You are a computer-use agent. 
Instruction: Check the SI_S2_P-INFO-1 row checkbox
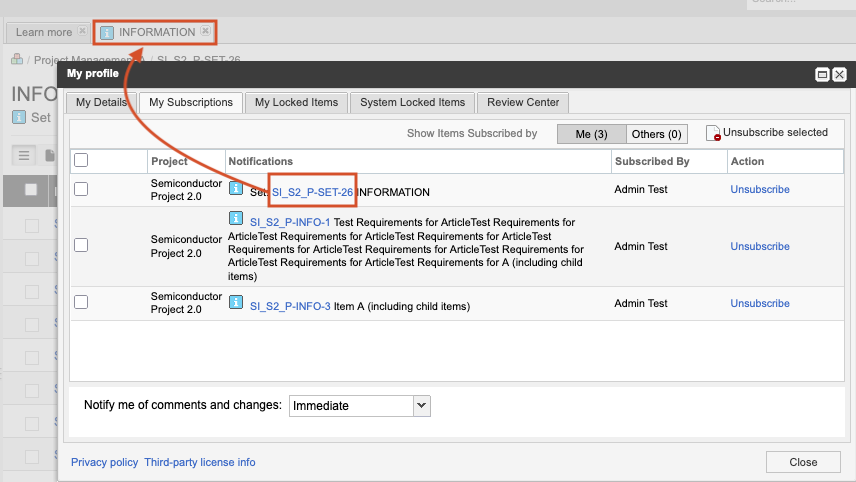point(81,245)
